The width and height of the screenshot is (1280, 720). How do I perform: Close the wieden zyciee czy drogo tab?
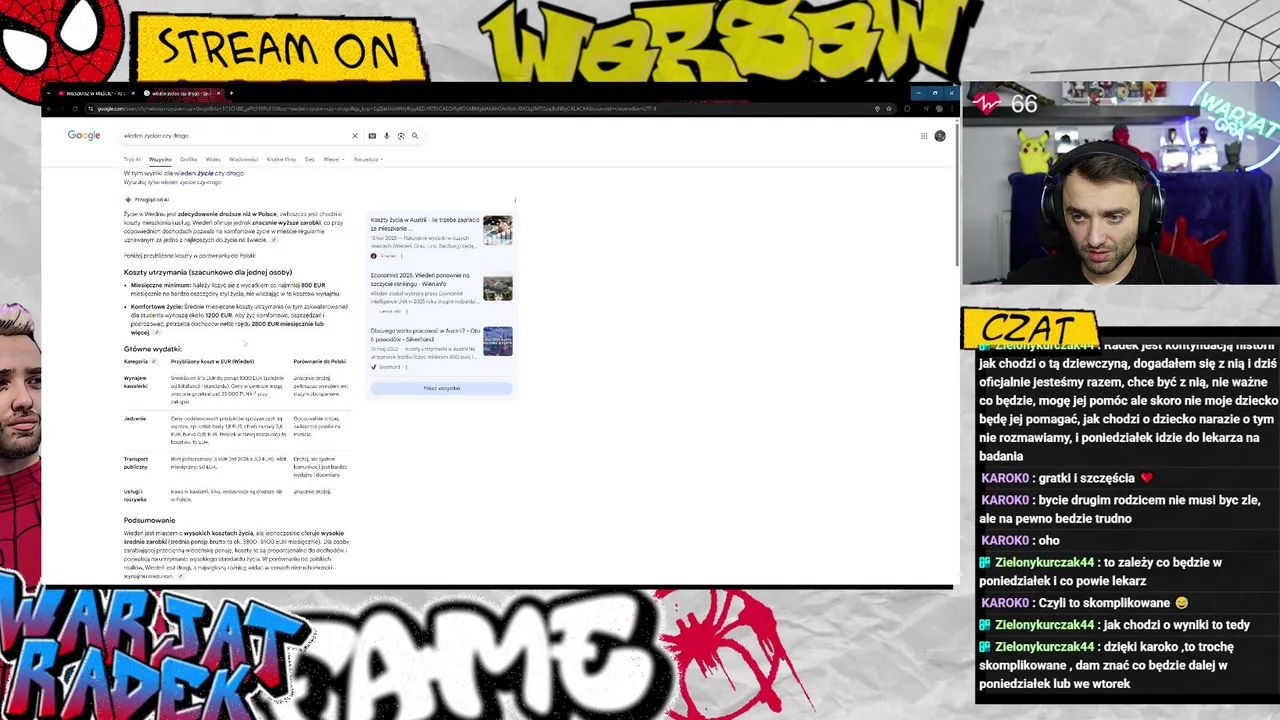point(220,93)
